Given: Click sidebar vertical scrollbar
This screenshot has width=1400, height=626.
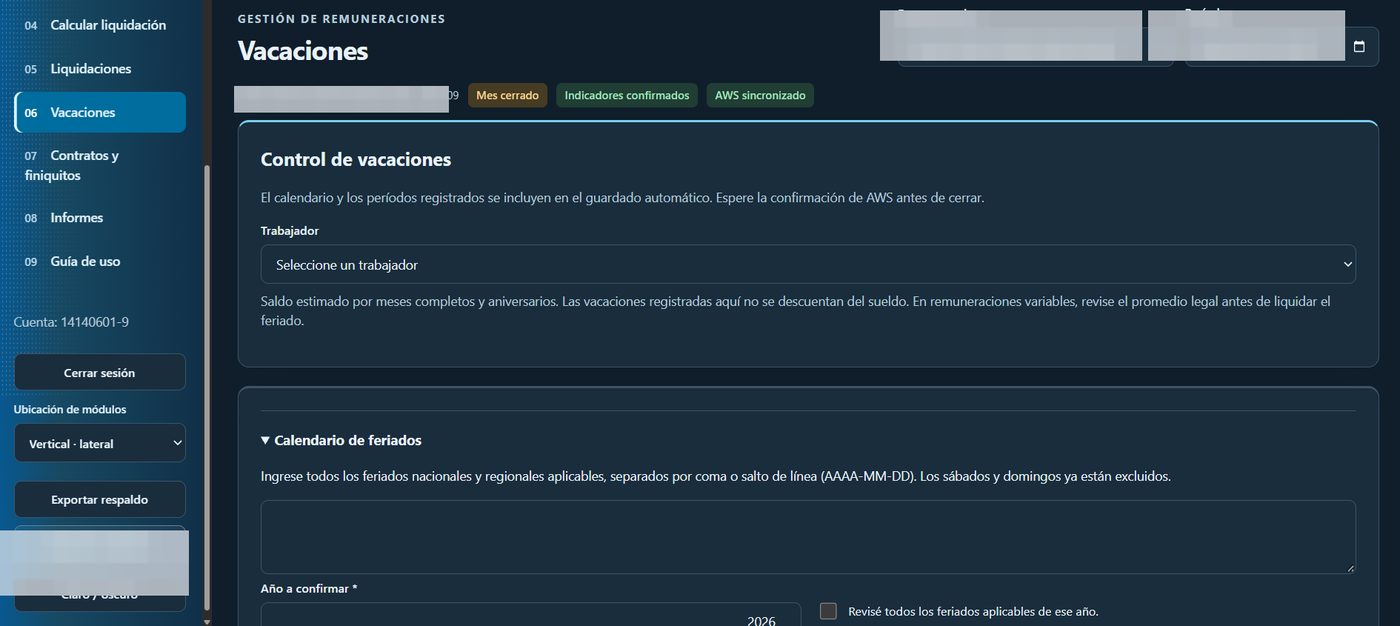Looking at the screenshot, I should [207, 388].
